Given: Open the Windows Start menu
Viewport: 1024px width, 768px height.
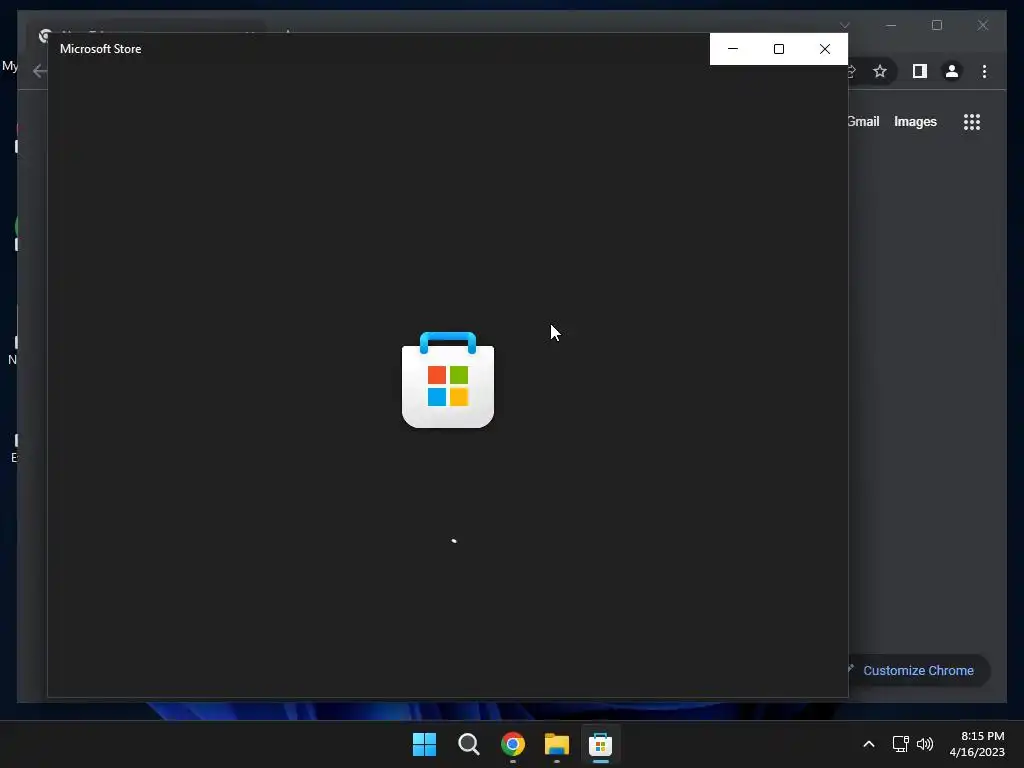Looking at the screenshot, I should click(x=424, y=744).
